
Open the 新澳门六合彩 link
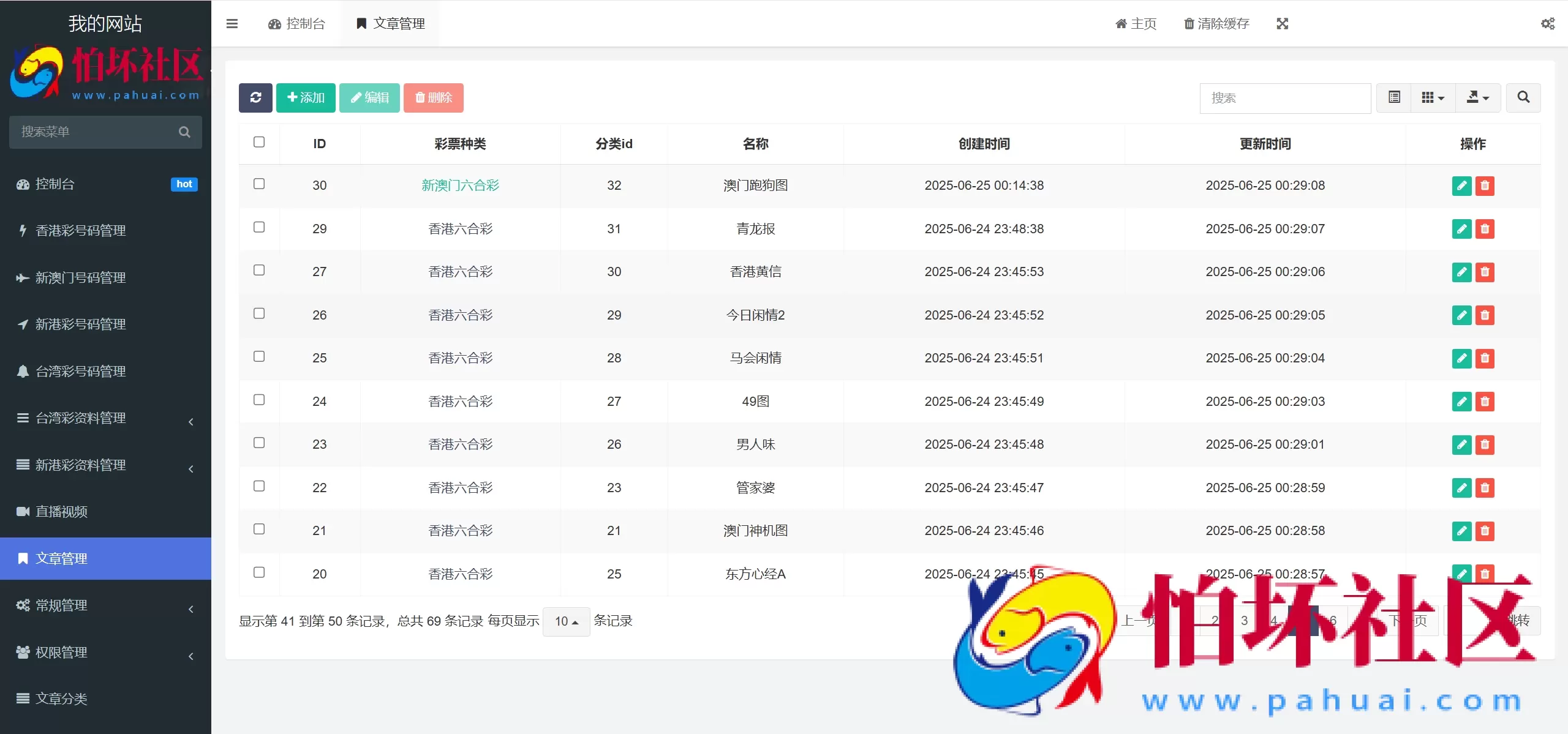[460, 185]
